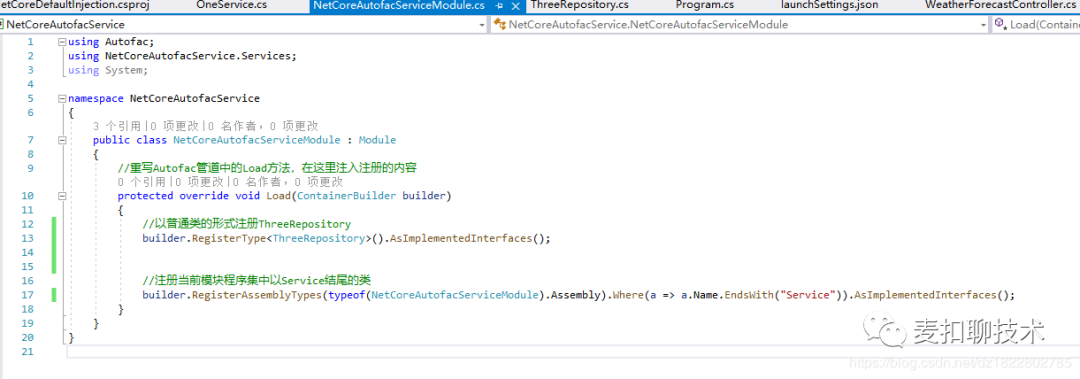This screenshot has width=1080, height=379.
Task: Place the cursor on empty line 21
Action: tap(573, 351)
